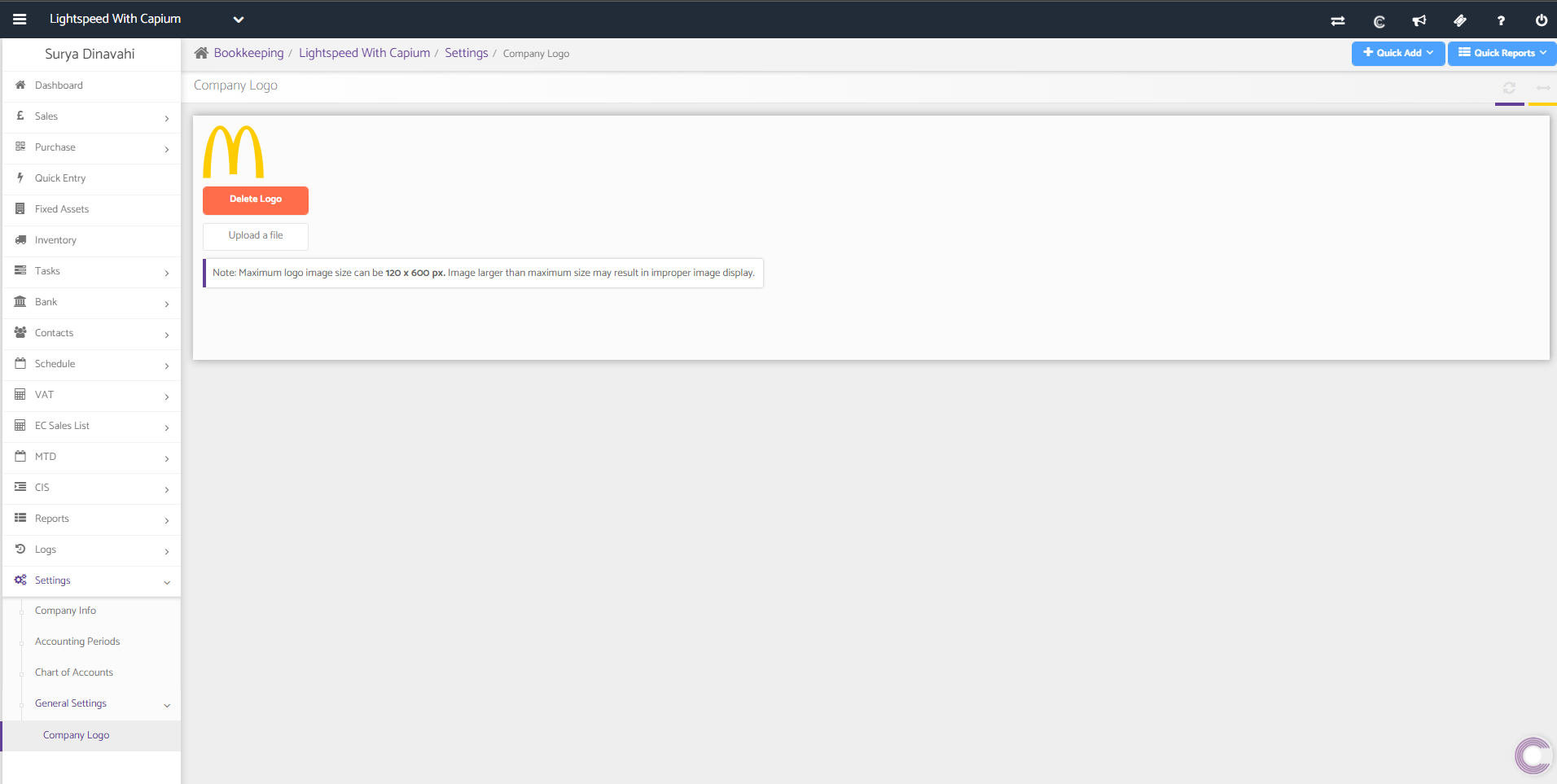Screen dimensions: 1557x784
Task: Open the megaphone announcements icon
Action: click(1419, 21)
